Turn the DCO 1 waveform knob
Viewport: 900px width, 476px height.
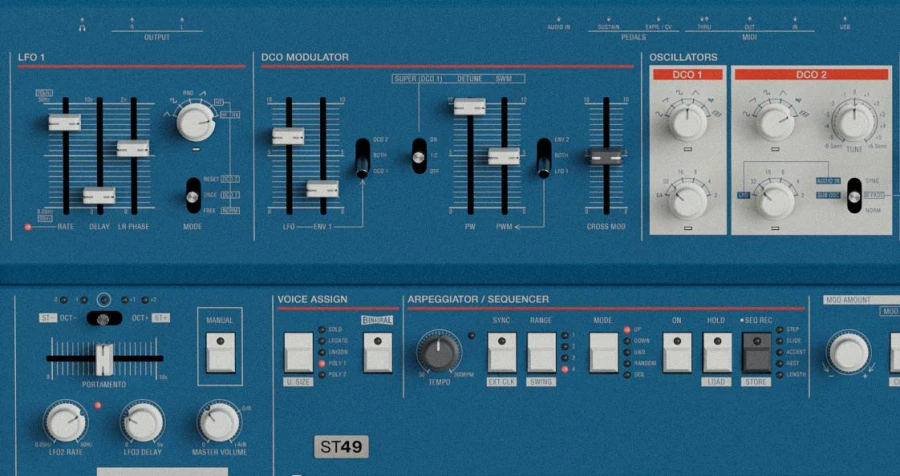click(688, 122)
